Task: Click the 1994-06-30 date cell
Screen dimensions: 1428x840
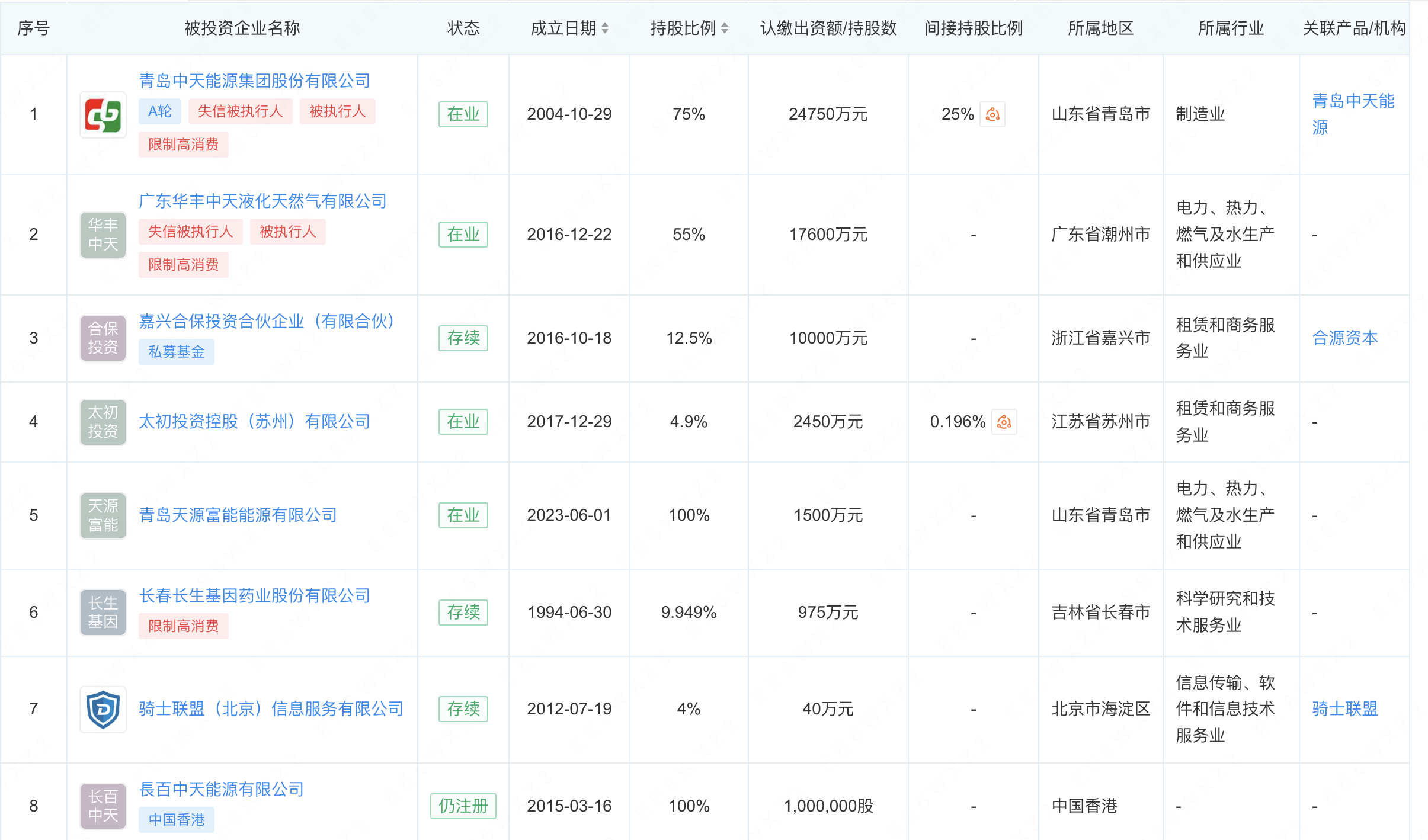Action: click(569, 612)
